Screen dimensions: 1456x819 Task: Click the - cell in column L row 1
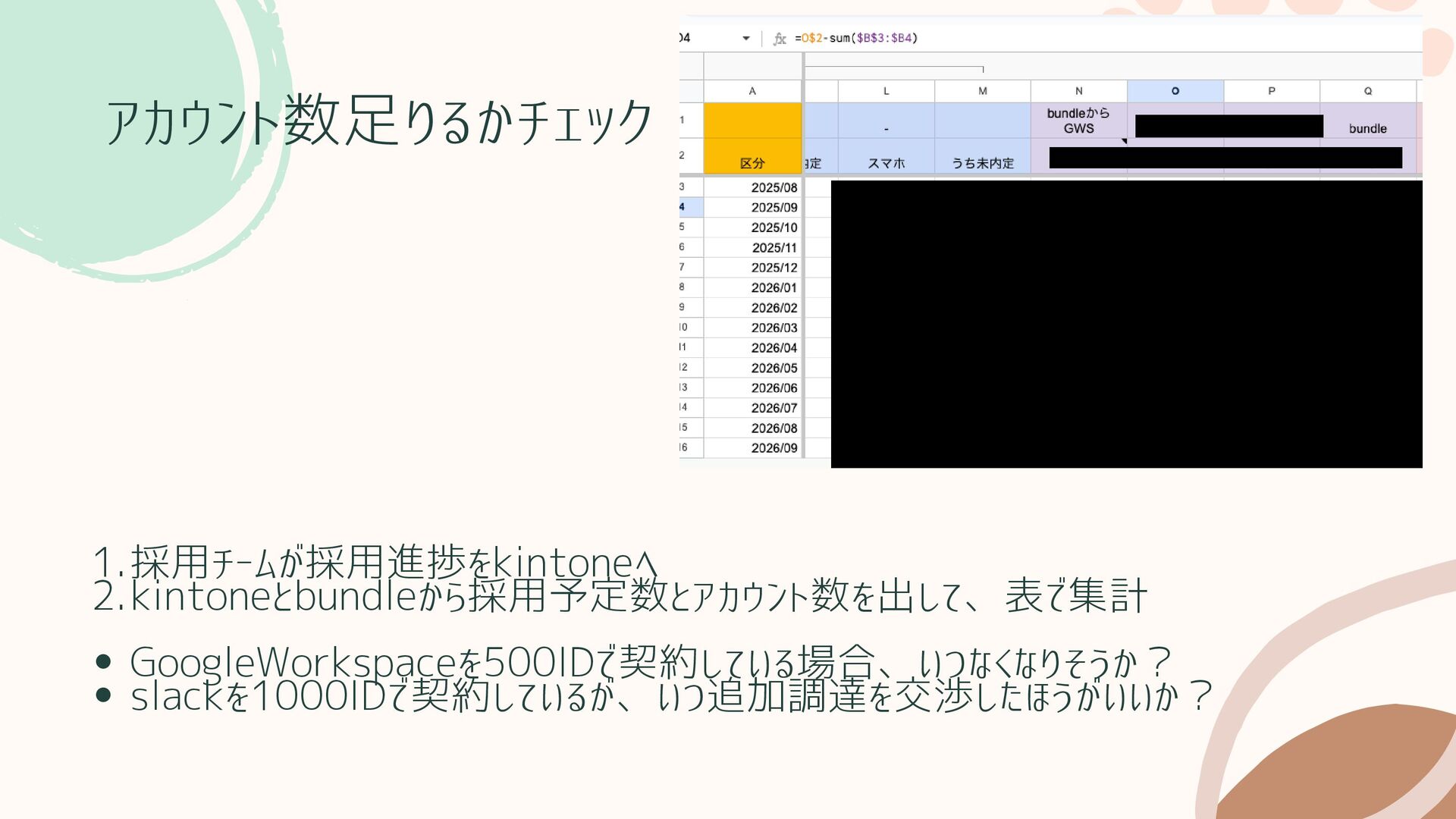pyautogui.click(x=886, y=121)
